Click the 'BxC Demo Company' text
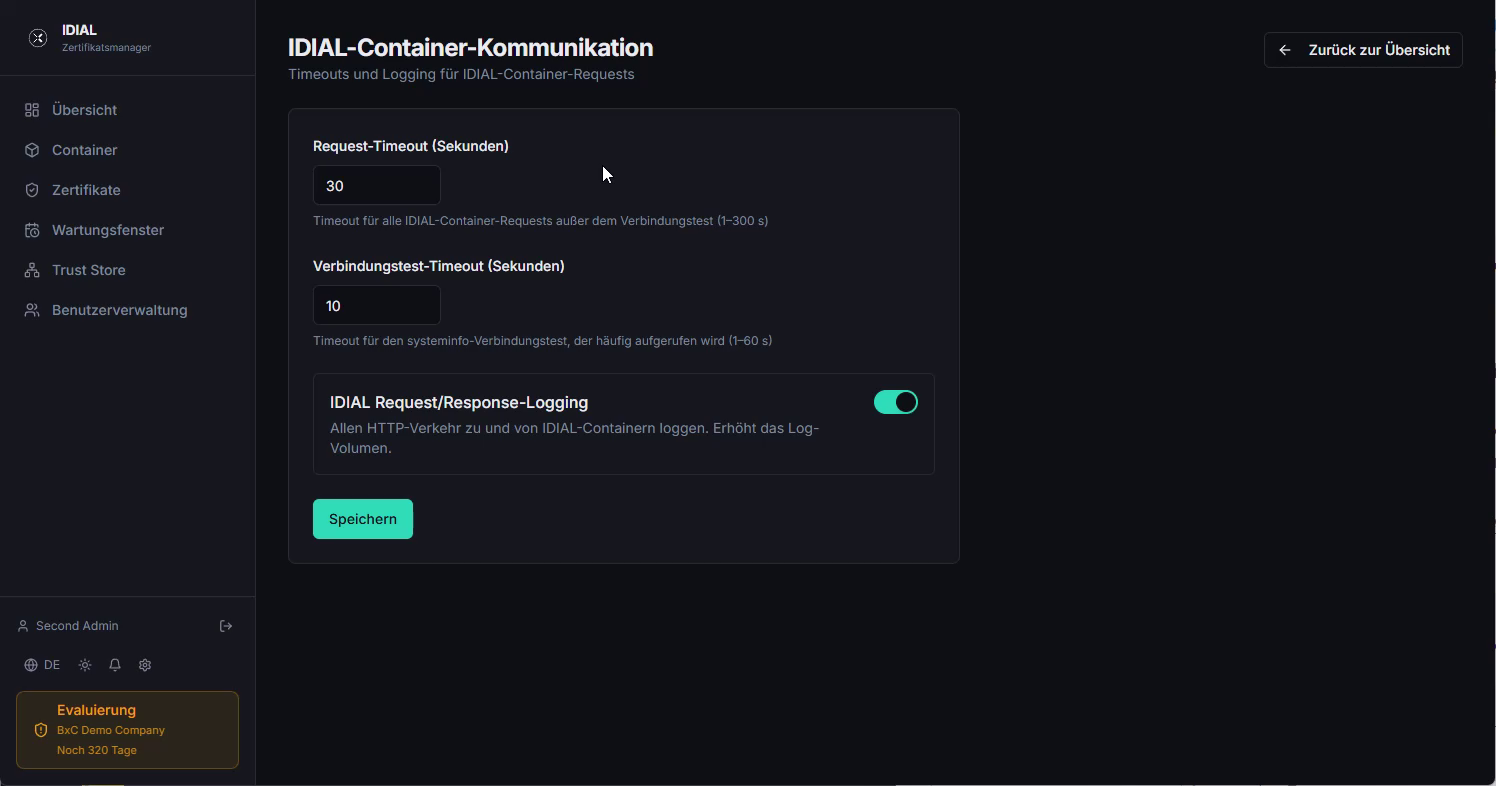Viewport: 1496px width, 786px height. (111, 730)
